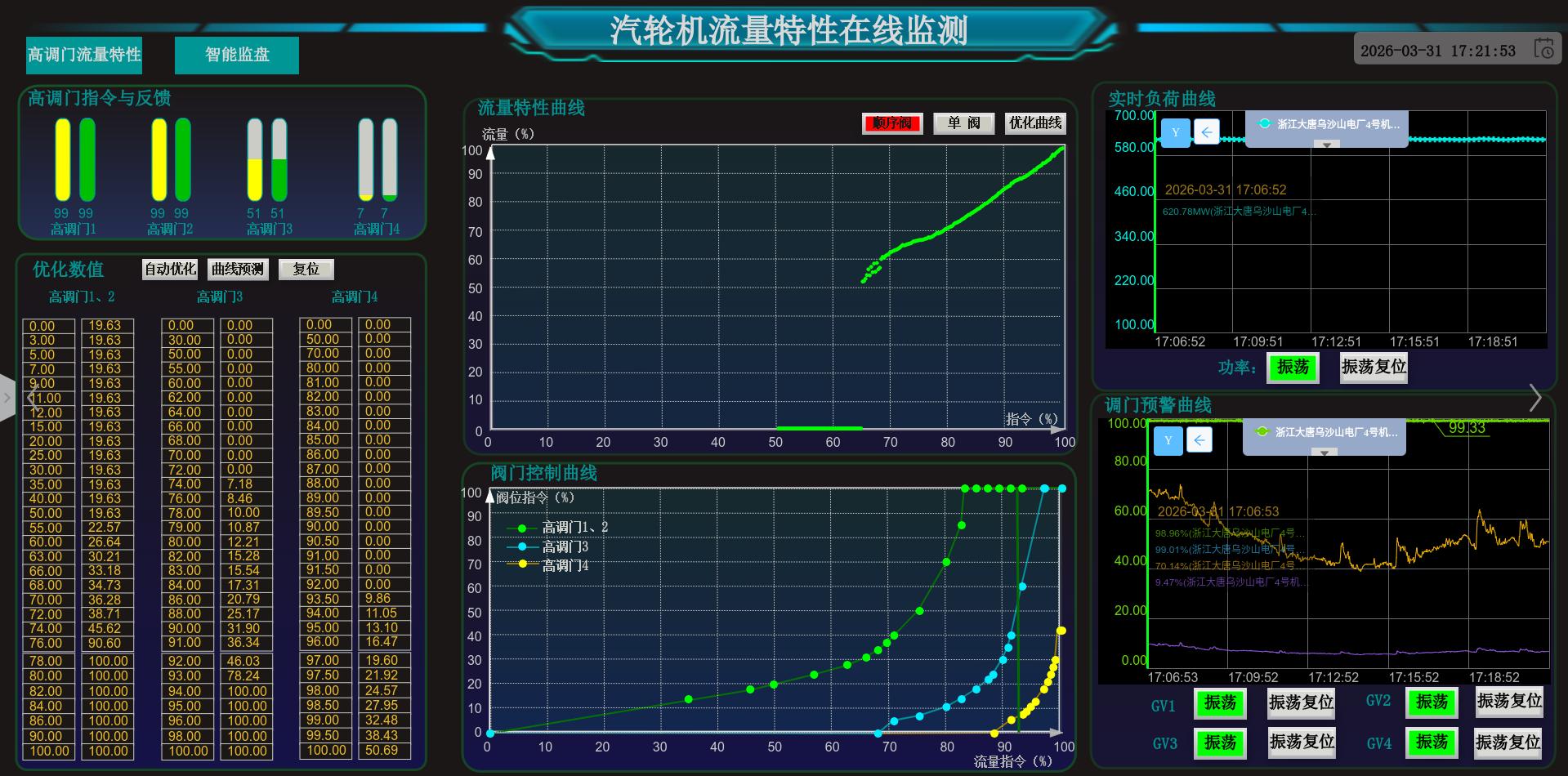The width and height of the screenshot is (1568, 776).
Task: Click the back arrow in 调门预警曲线 chart
Action: [1199, 440]
